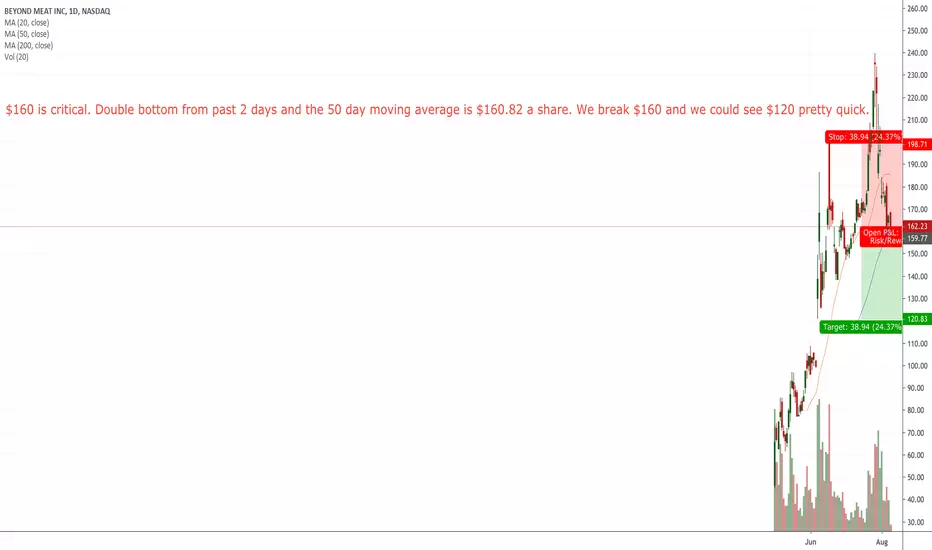The height and width of the screenshot is (550, 932).
Task: Click the green Target: 38.94 label
Action: pyautogui.click(x=861, y=327)
